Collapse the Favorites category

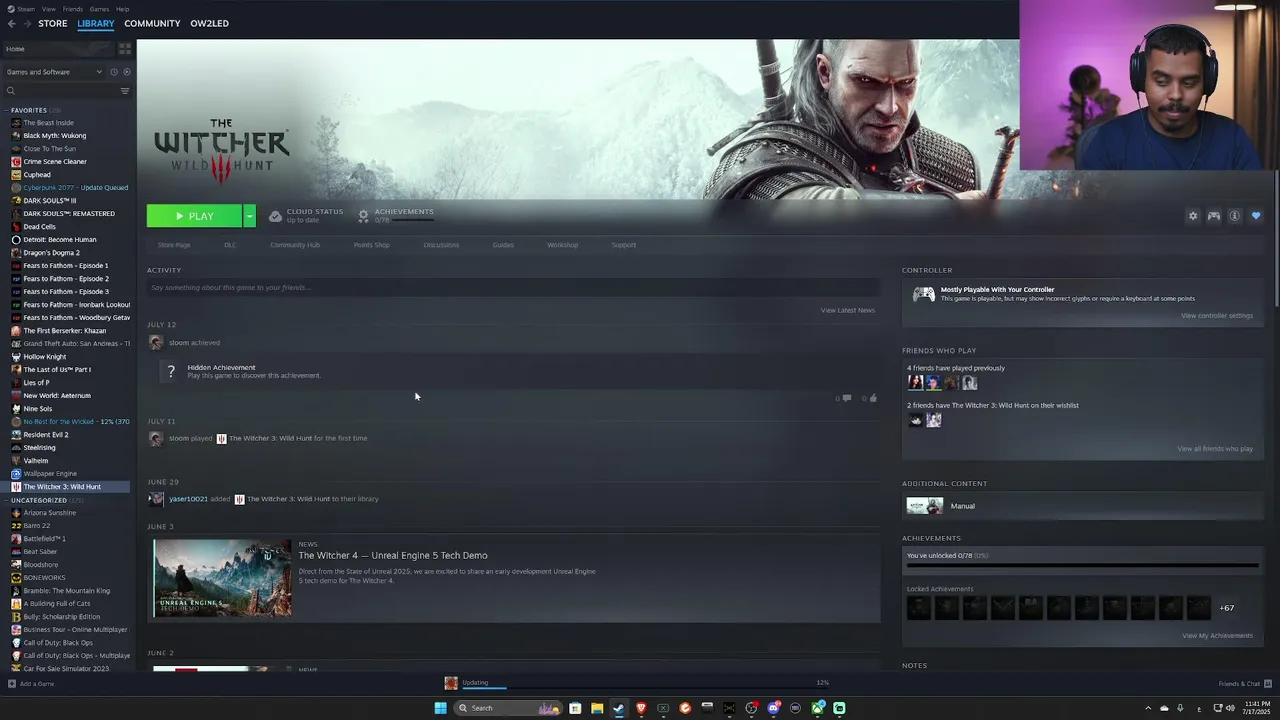[7, 110]
